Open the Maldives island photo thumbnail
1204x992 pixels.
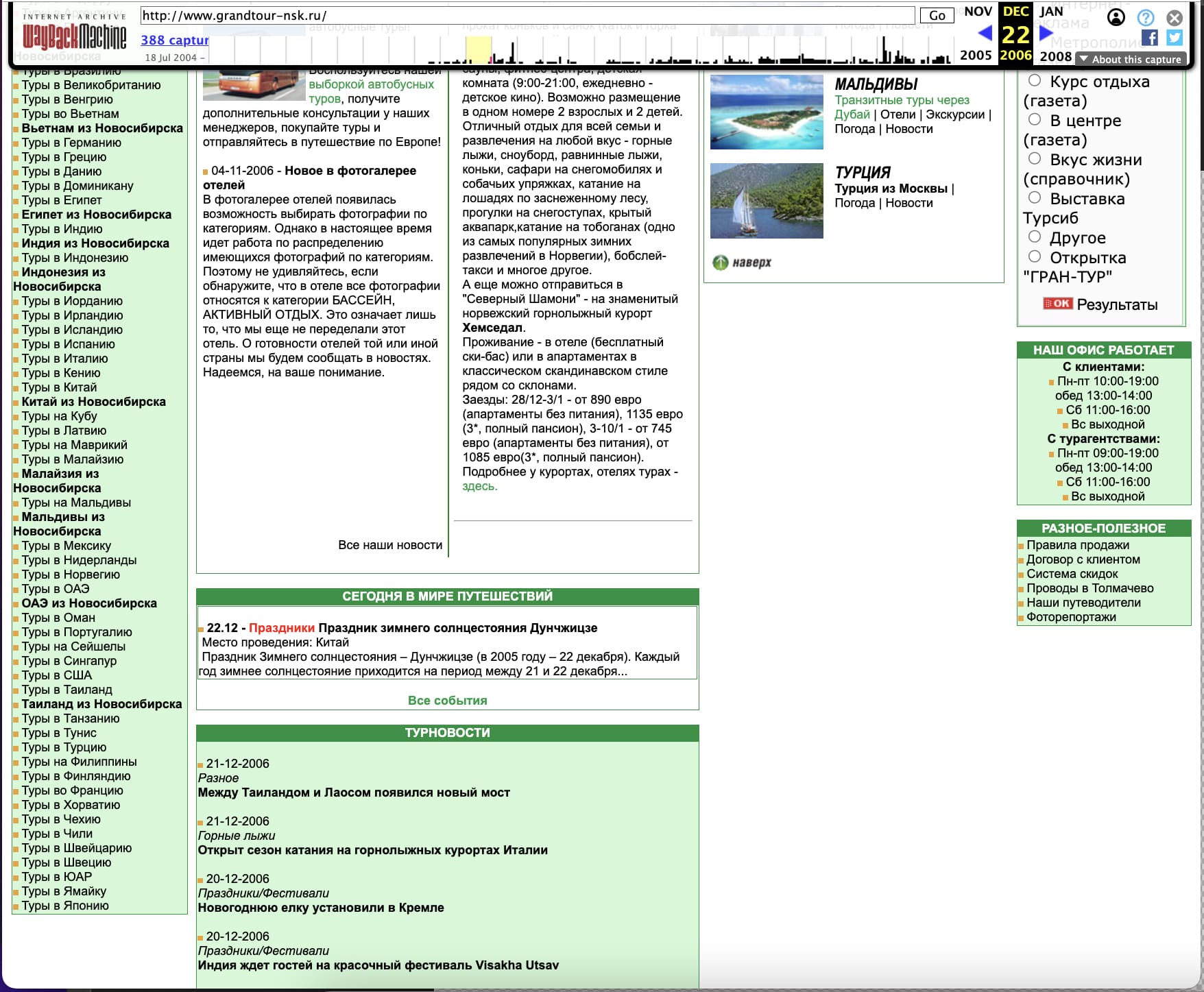pos(767,112)
